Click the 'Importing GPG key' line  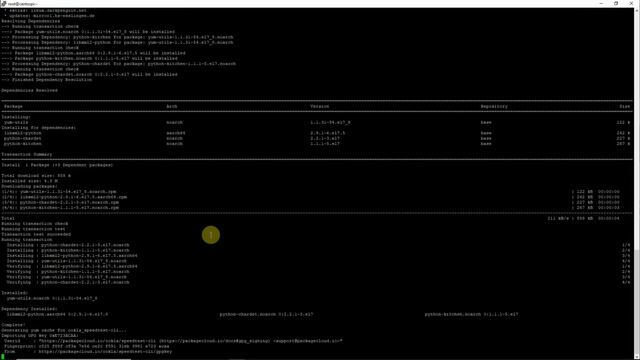40,336
